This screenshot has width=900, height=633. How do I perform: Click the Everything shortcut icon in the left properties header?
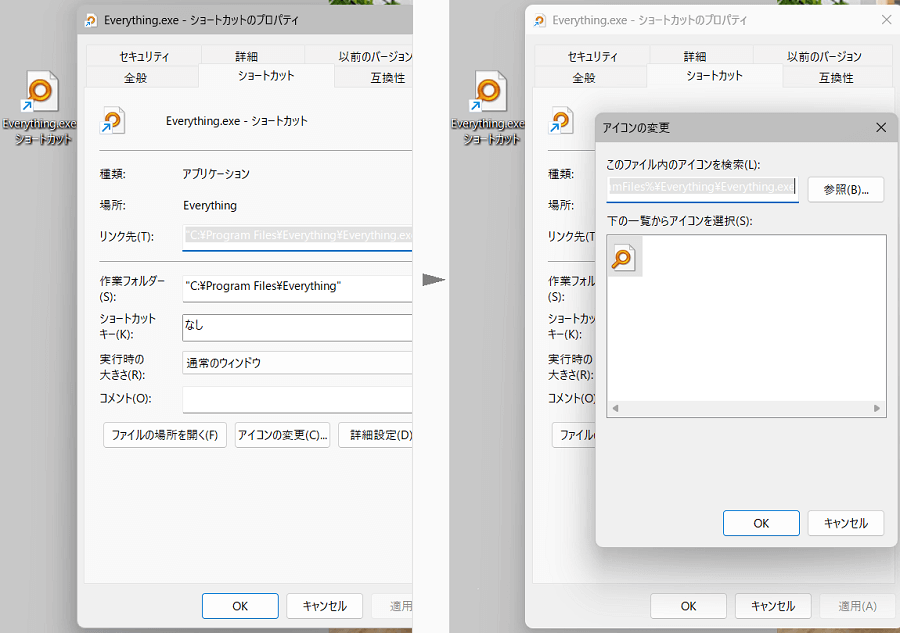[x=112, y=121]
